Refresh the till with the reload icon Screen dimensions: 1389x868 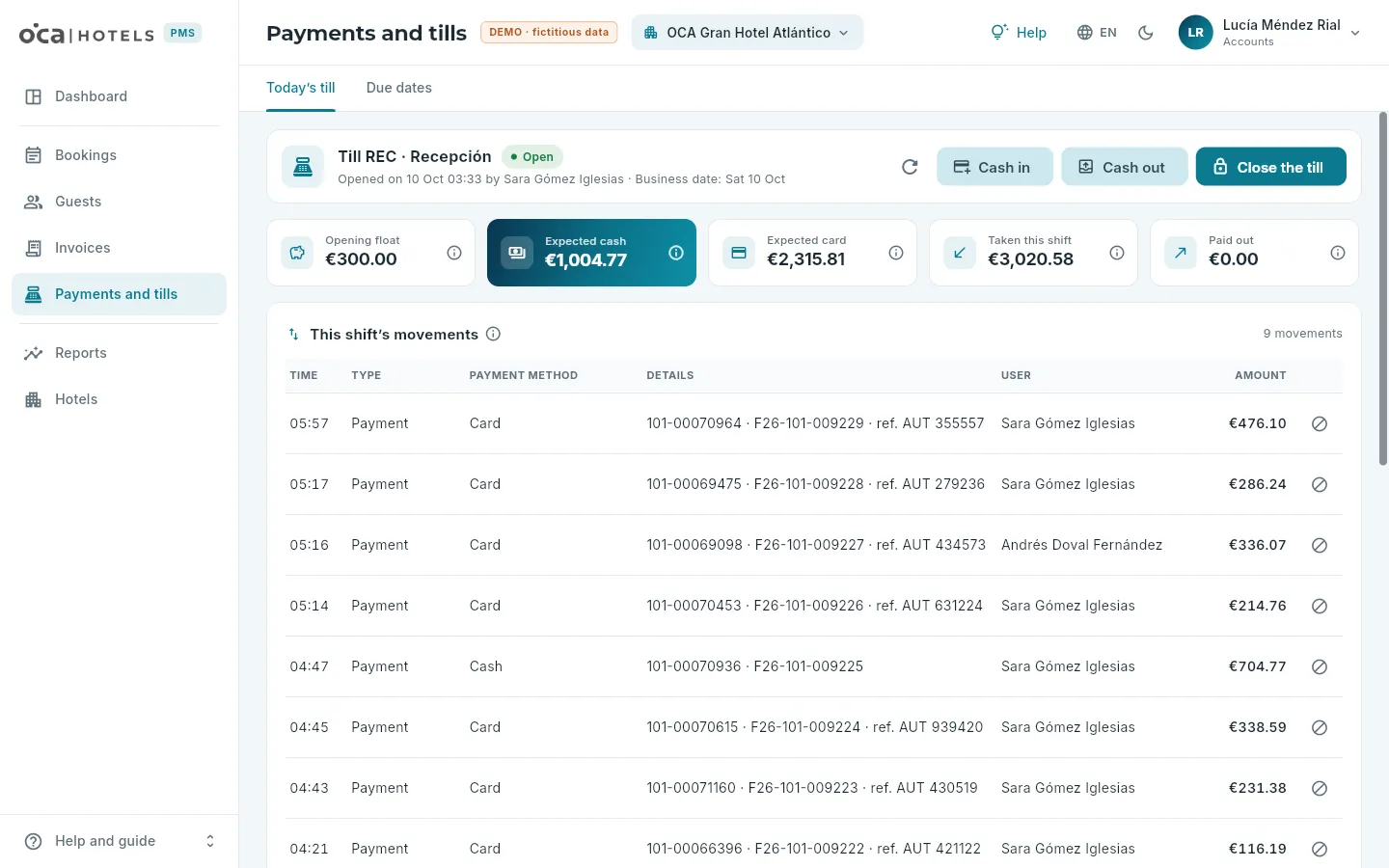(910, 167)
